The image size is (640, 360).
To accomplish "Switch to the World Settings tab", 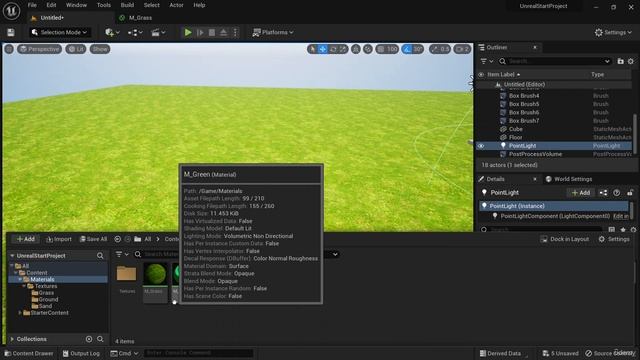I will [x=569, y=179].
